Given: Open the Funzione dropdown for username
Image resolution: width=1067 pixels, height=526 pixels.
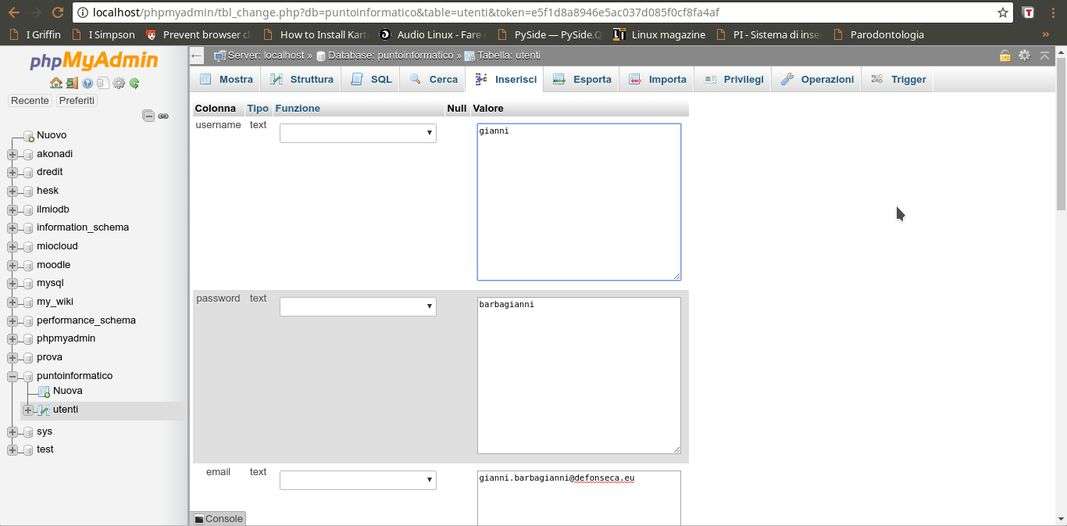Looking at the screenshot, I should (358, 133).
